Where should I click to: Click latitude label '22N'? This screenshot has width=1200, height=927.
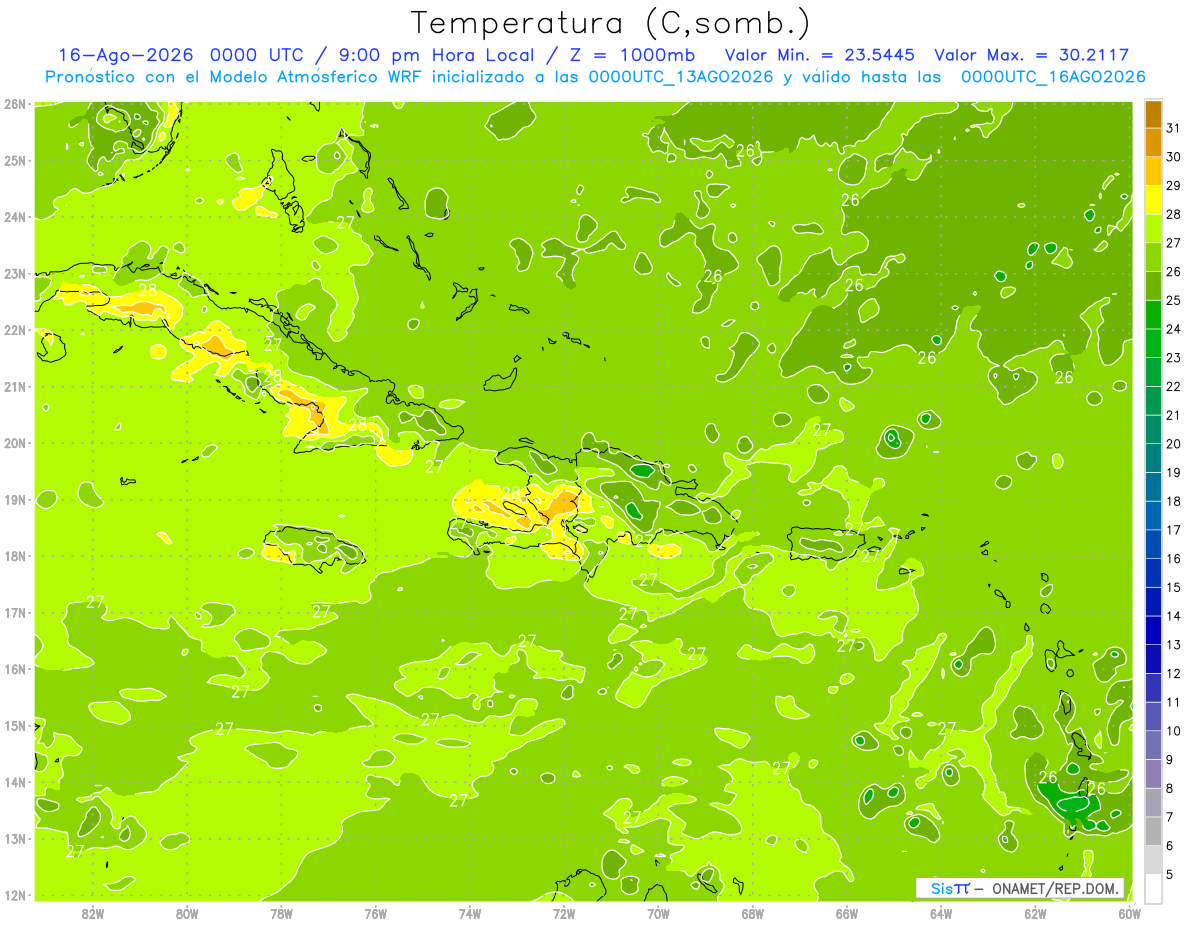(15, 330)
